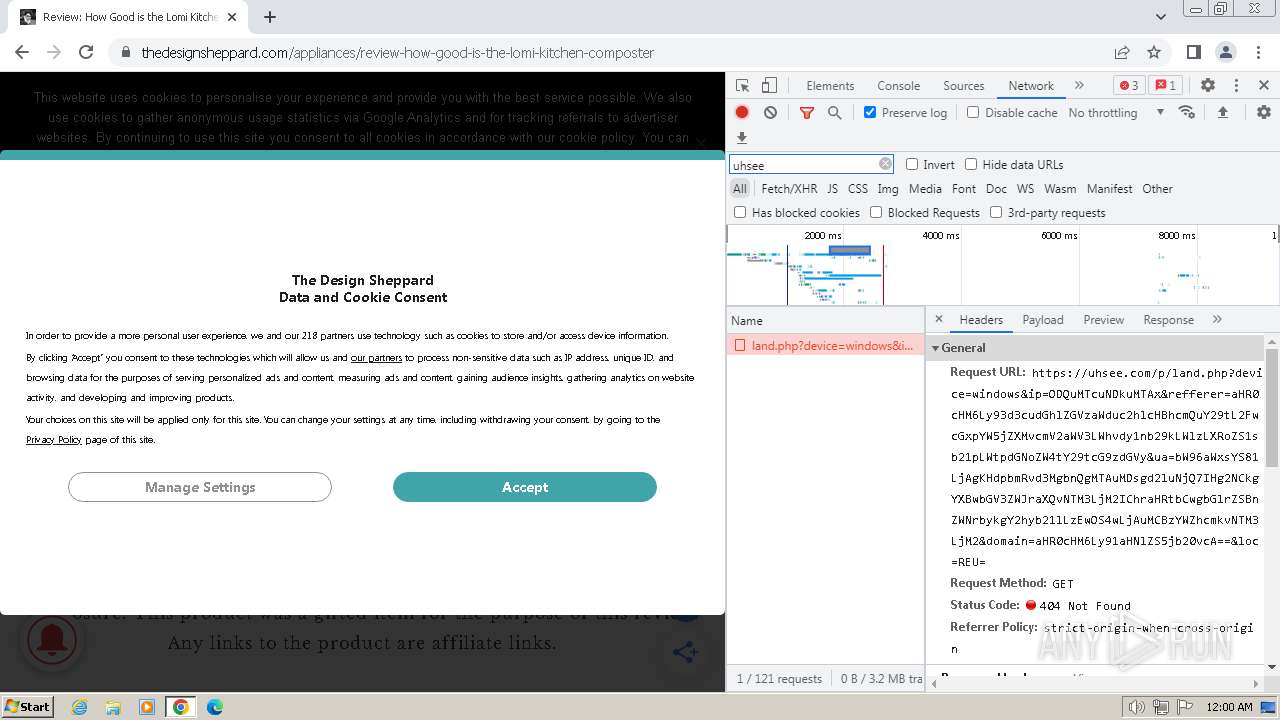
Task: Click the Name column header
Action: (825, 320)
